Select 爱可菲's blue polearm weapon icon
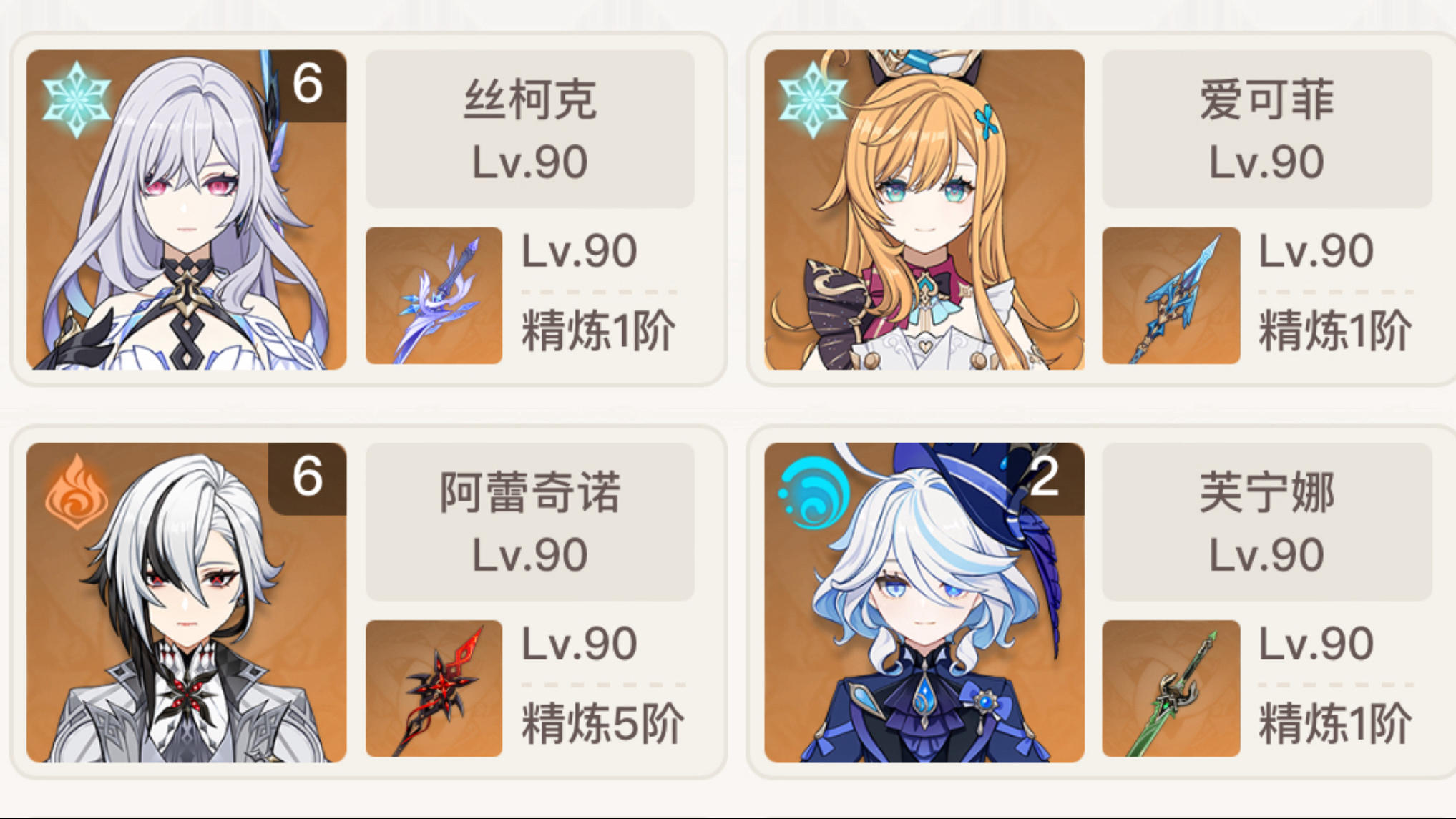This screenshot has height=819, width=1456. (1171, 295)
